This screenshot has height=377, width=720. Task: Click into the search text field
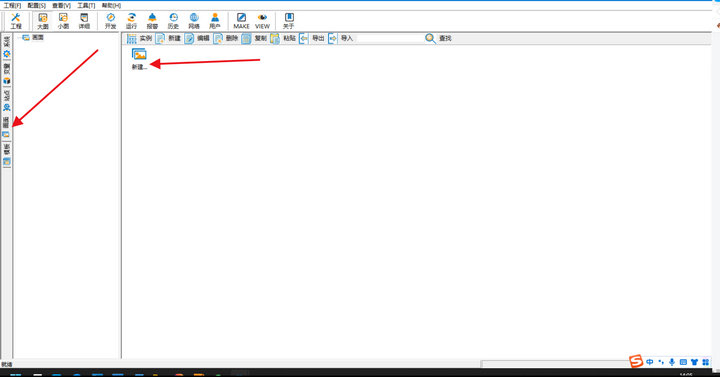coord(389,39)
